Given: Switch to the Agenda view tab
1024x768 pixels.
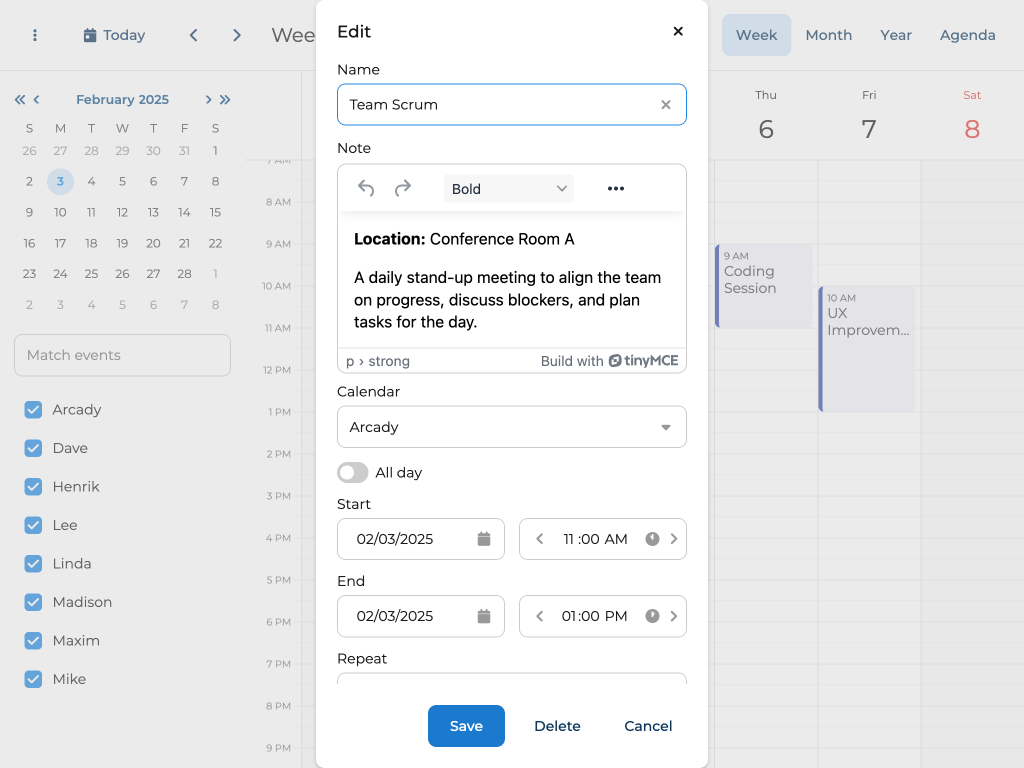Looking at the screenshot, I should (967, 35).
